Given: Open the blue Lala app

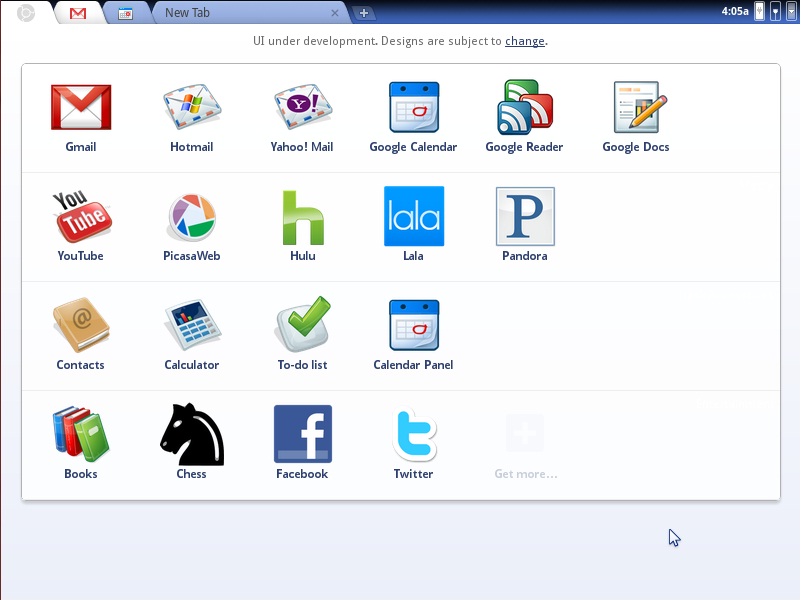Looking at the screenshot, I should pyautogui.click(x=414, y=216).
